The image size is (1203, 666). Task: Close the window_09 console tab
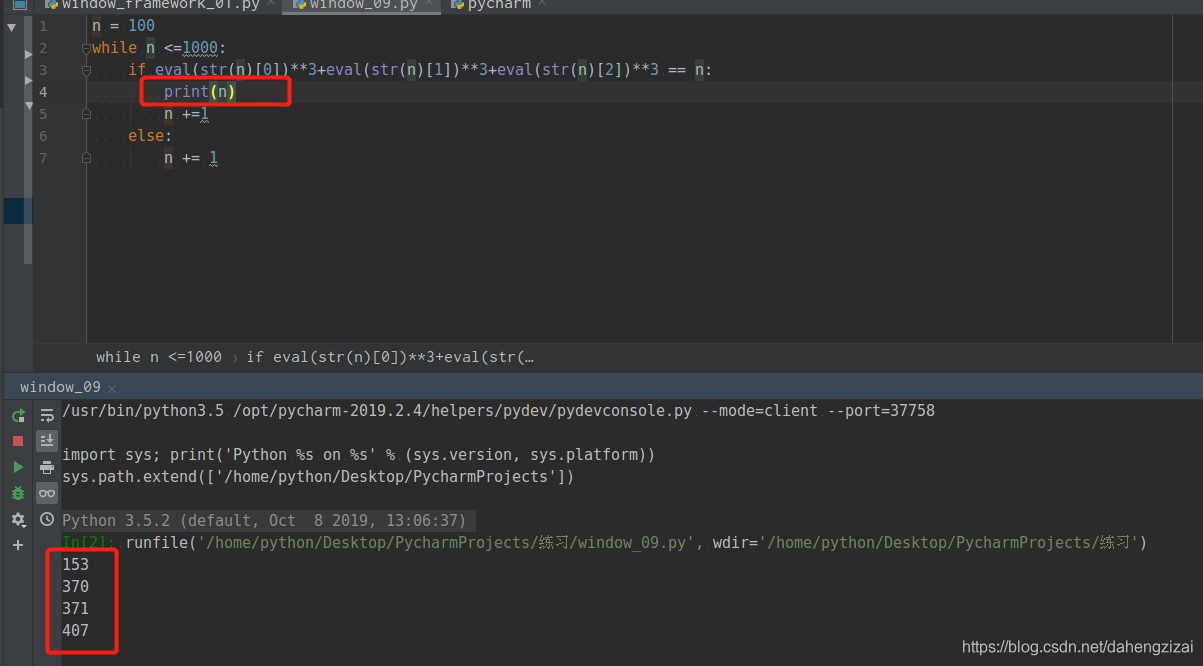pos(112,388)
